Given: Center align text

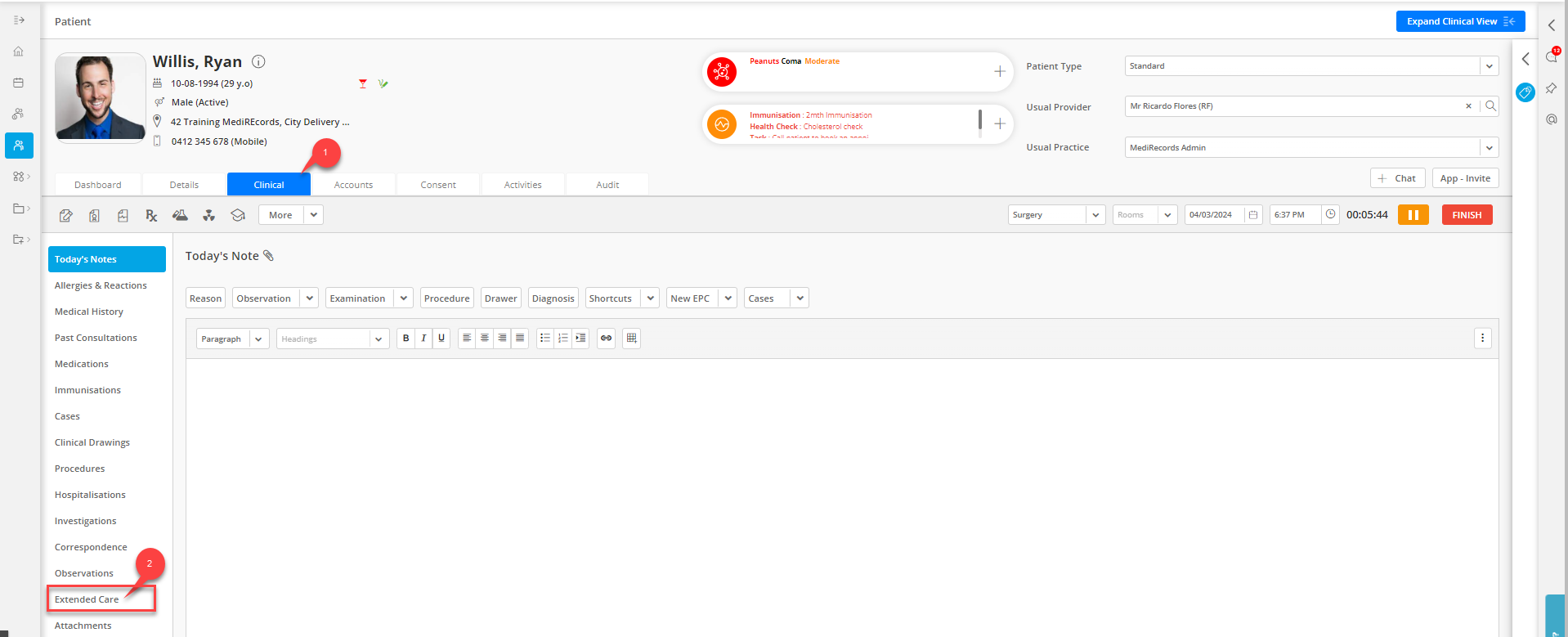Looking at the screenshot, I should (485, 339).
